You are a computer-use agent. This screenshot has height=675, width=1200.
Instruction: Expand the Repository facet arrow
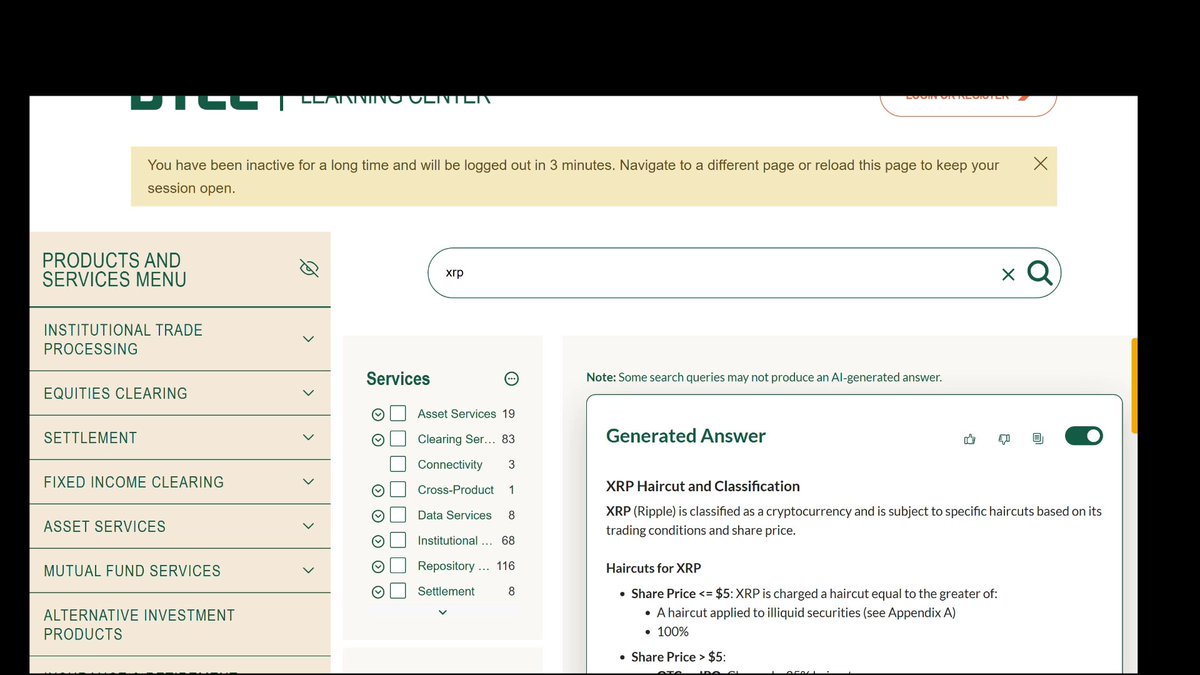pos(378,567)
